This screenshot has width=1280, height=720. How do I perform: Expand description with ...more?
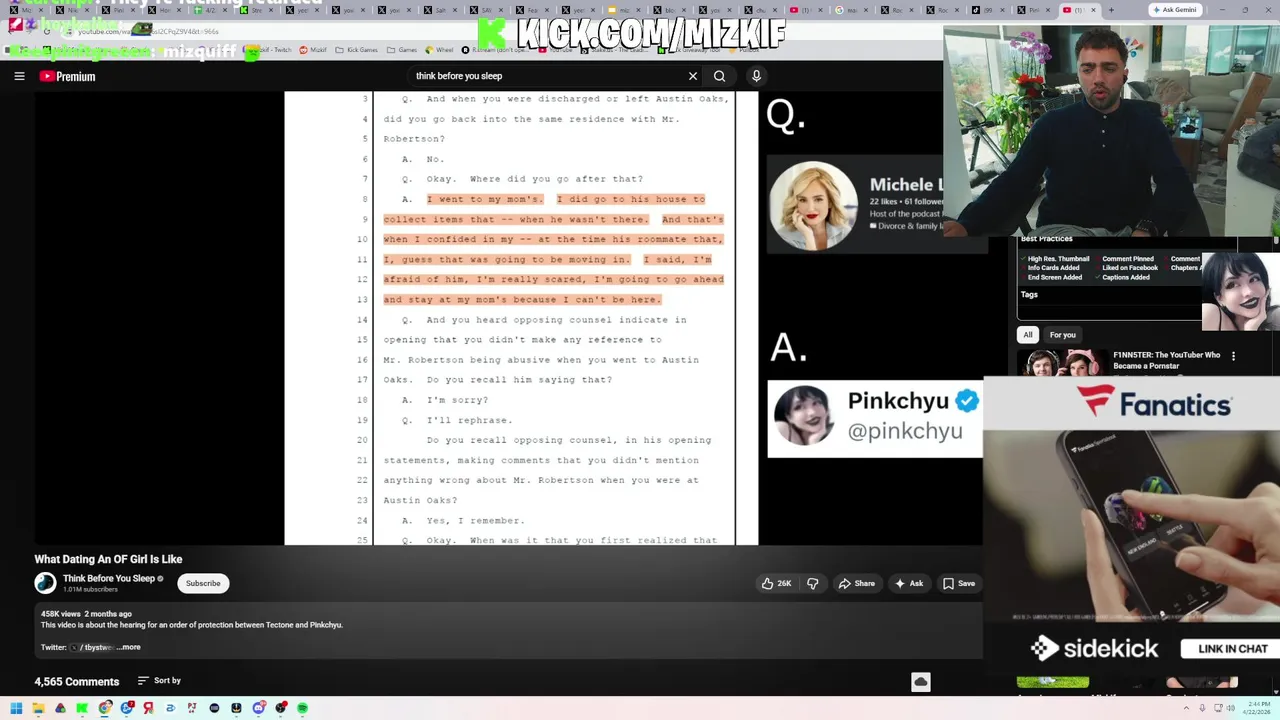(x=128, y=647)
